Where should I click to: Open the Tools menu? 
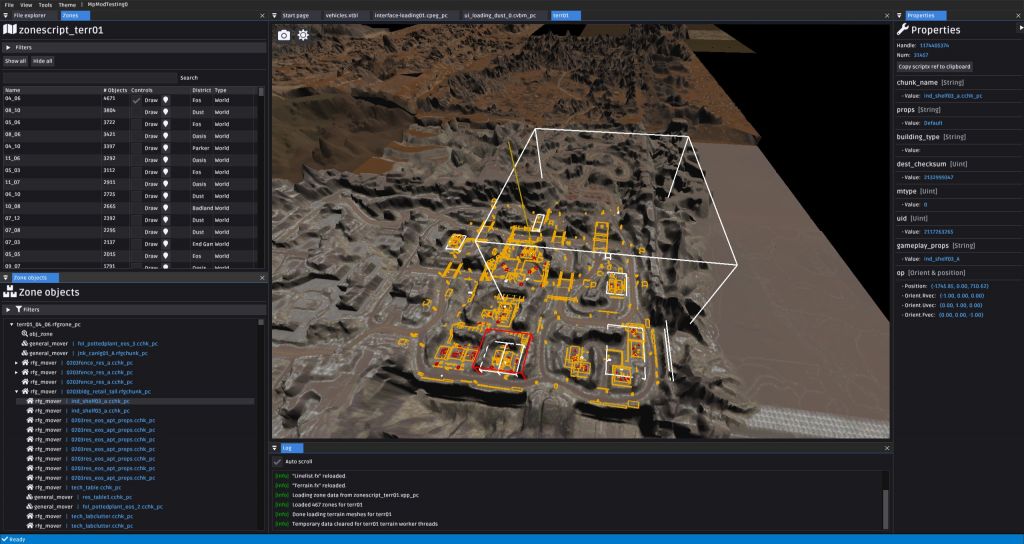point(45,5)
